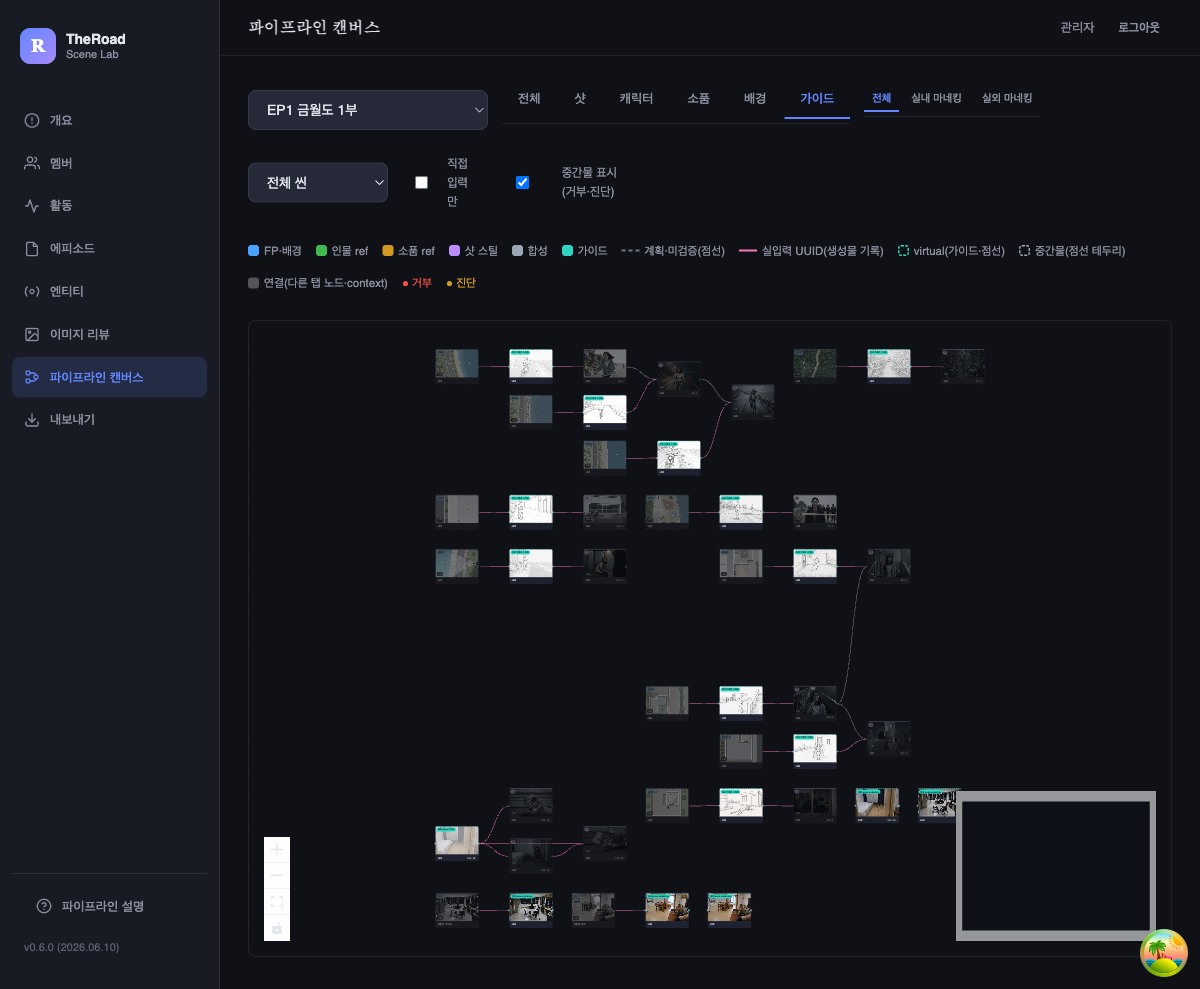This screenshot has width=1200, height=989.
Task: Open 개요 overview icon in sidebar
Action: 32,120
